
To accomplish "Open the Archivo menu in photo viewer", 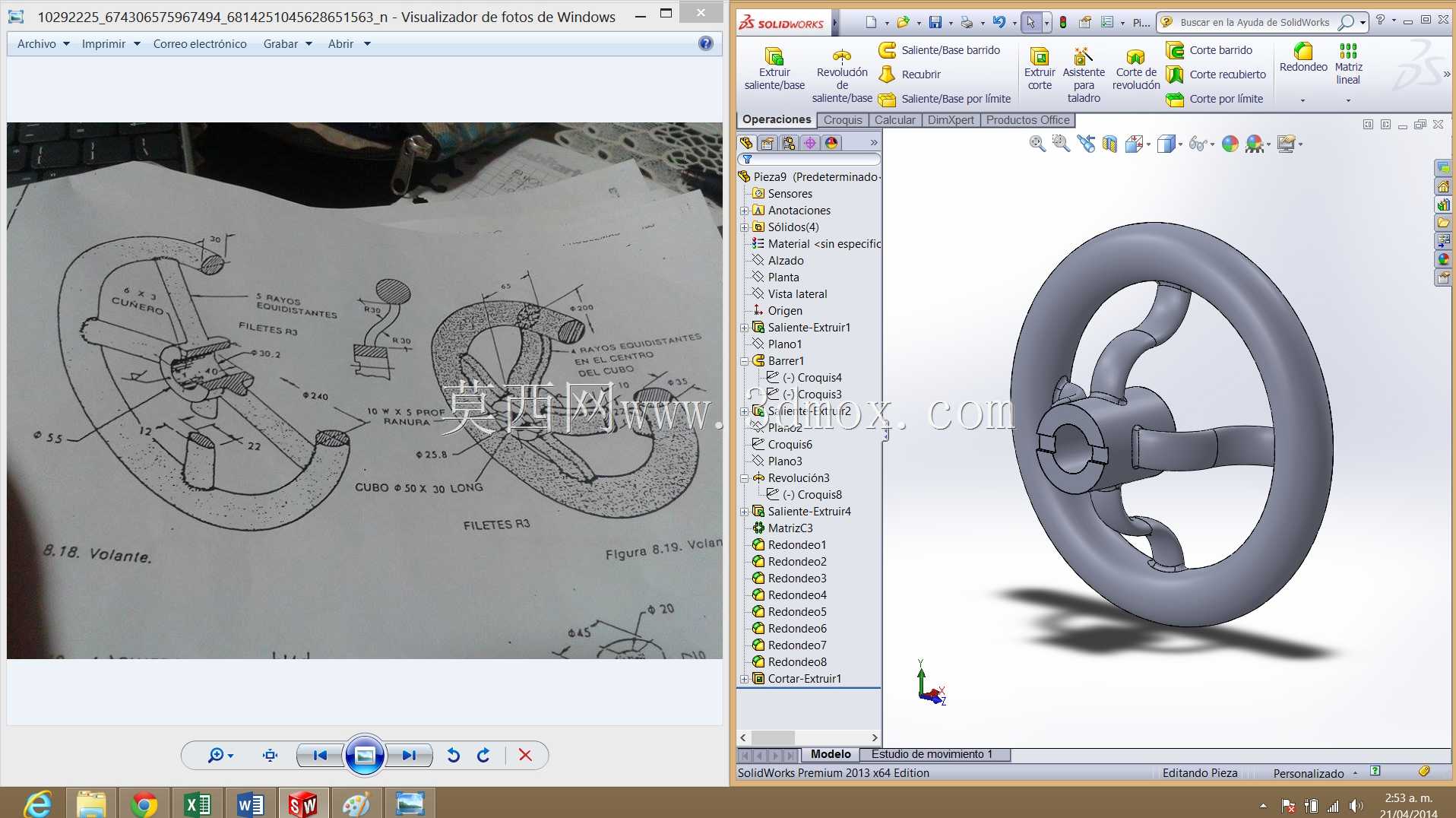I will (43, 44).
